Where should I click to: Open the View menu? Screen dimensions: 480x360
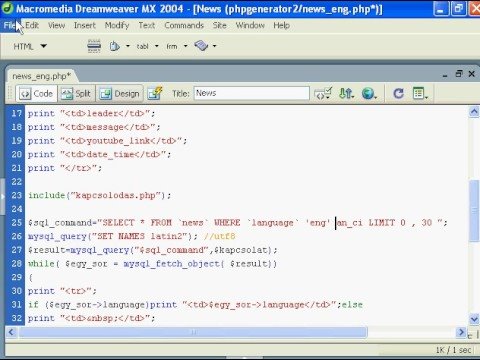(56, 25)
